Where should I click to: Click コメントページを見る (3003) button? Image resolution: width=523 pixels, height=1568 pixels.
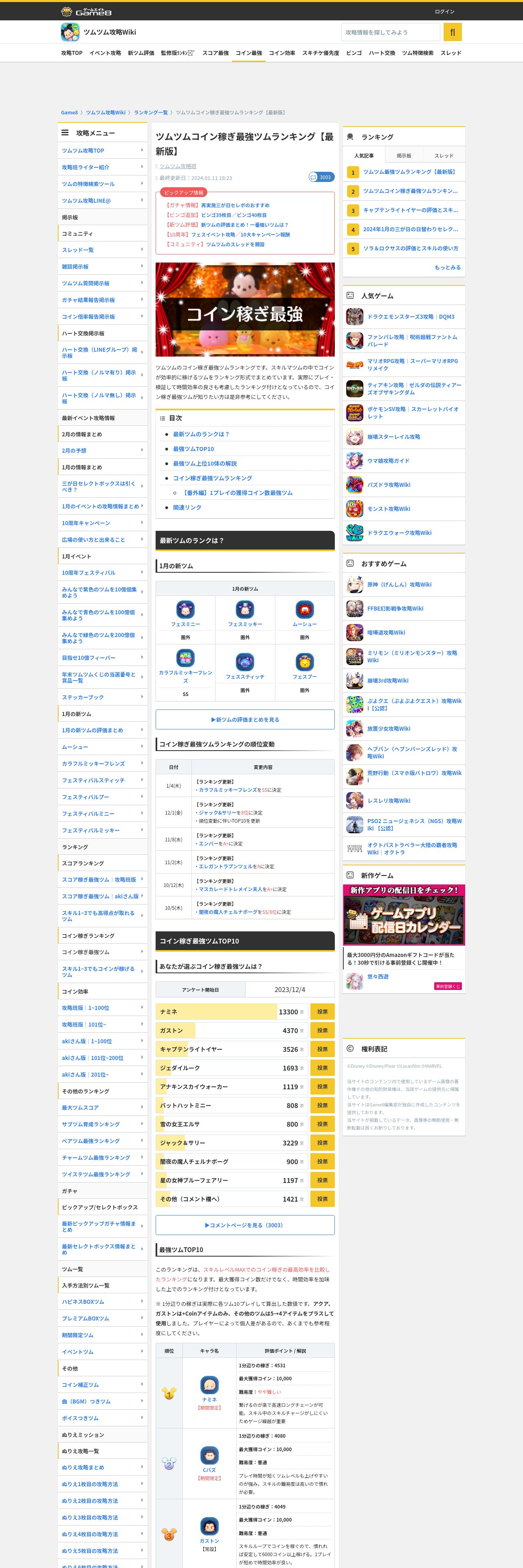pos(245,1225)
